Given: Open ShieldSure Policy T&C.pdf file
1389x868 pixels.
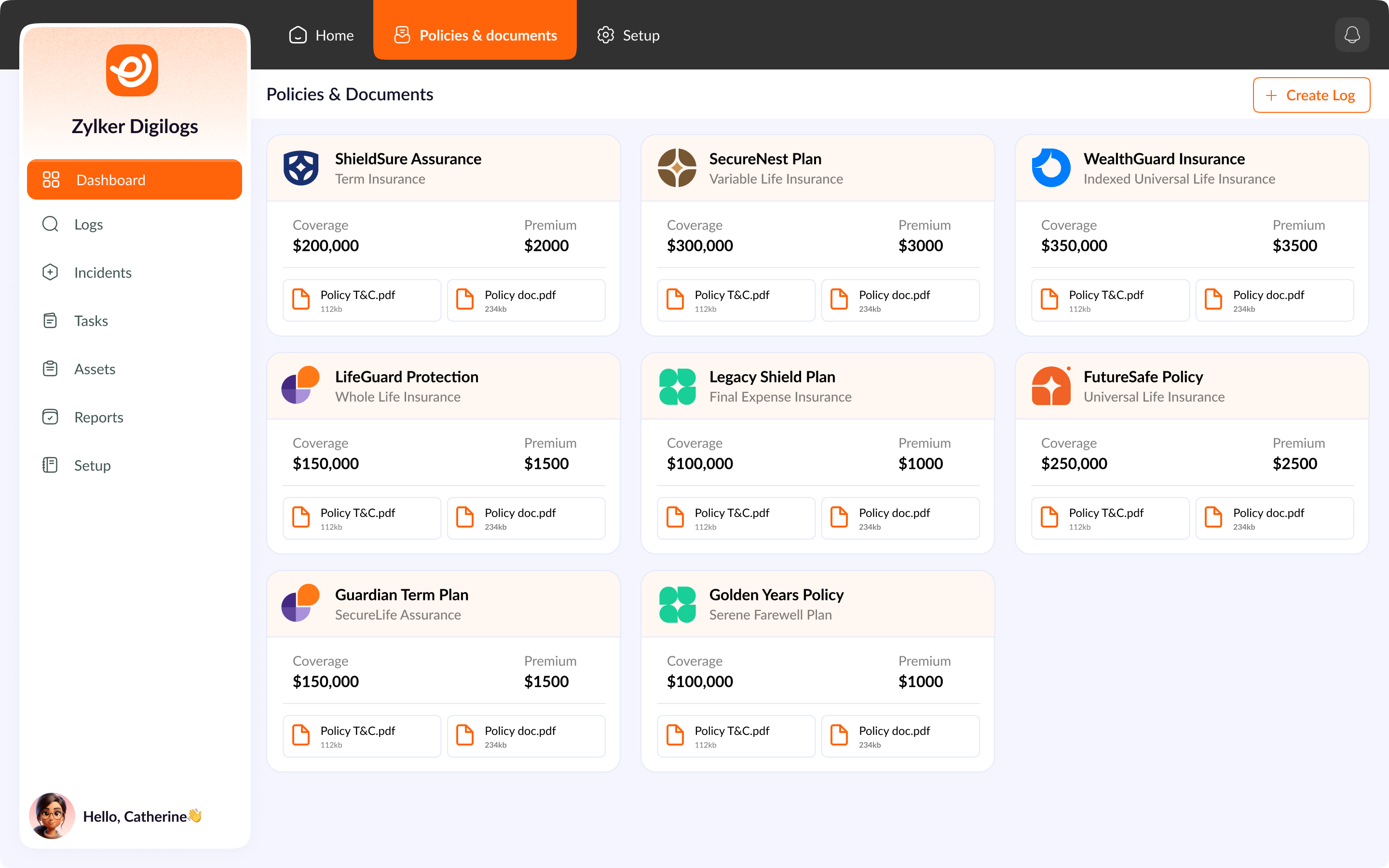Looking at the screenshot, I should click(362, 300).
